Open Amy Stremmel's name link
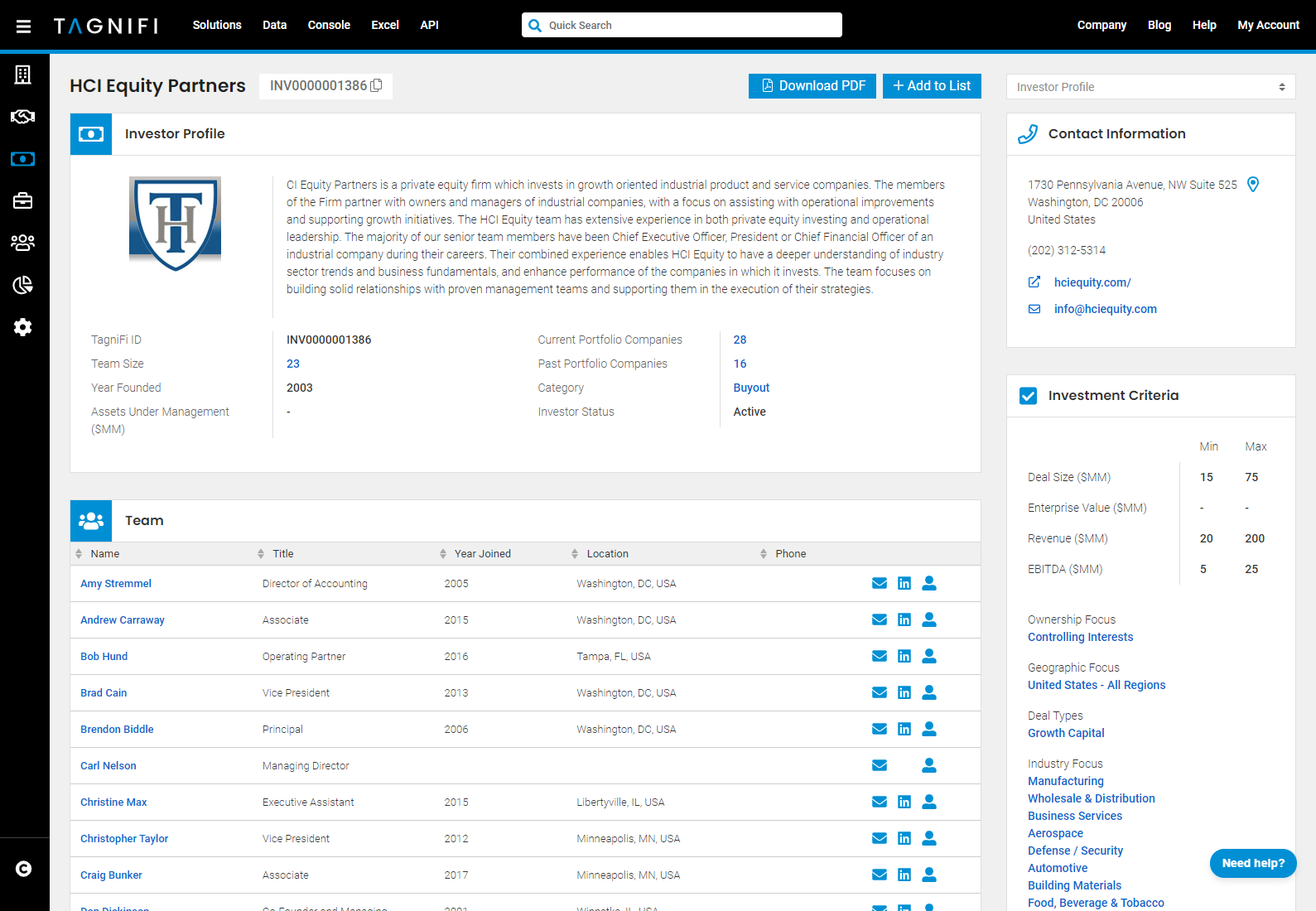 (x=116, y=584)
